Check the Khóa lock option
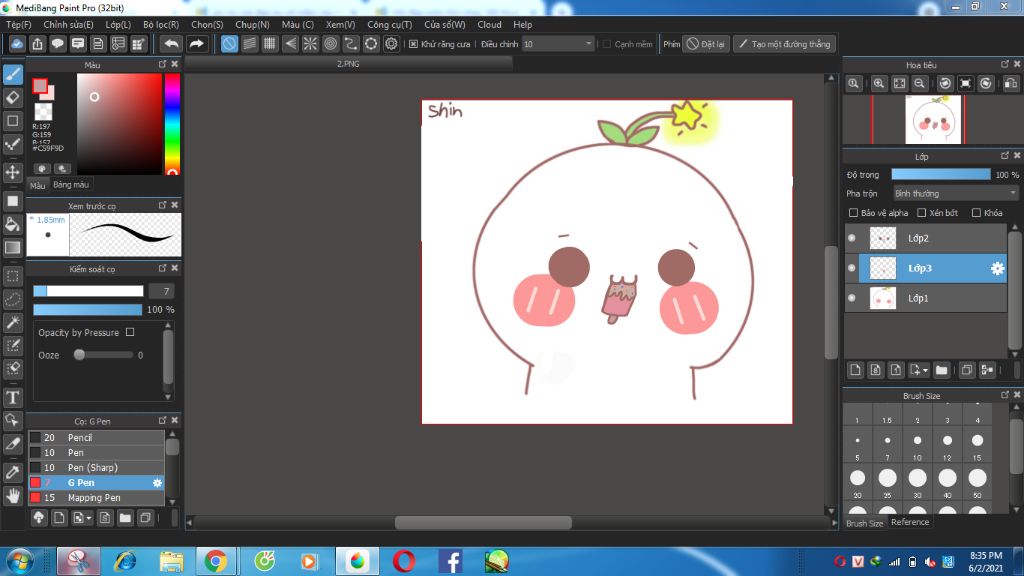The width and height of the screenshot is (1024, 576). pos(976,213)
